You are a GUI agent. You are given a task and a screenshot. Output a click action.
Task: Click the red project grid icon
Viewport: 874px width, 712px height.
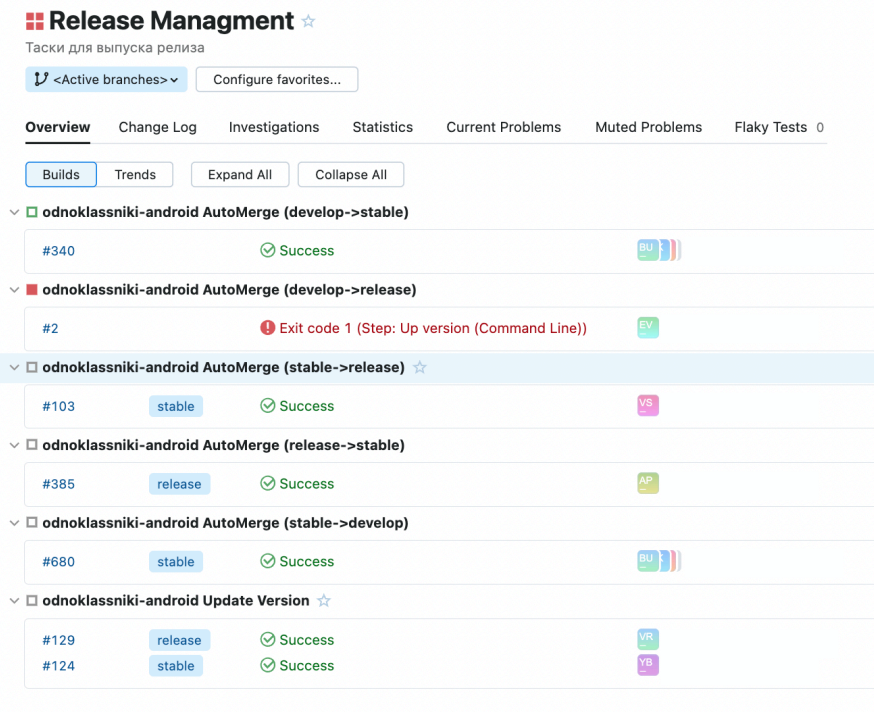(35, 21)
